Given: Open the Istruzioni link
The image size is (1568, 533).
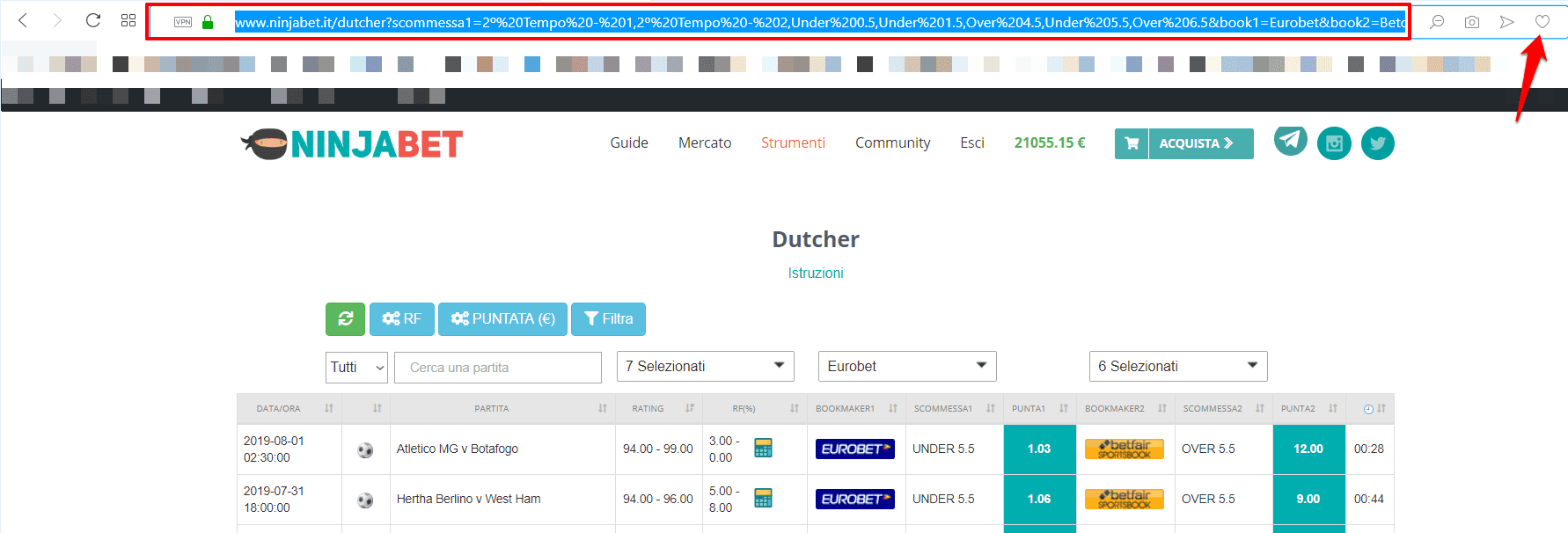Looking at the screenshot, I should coord(815,274).
